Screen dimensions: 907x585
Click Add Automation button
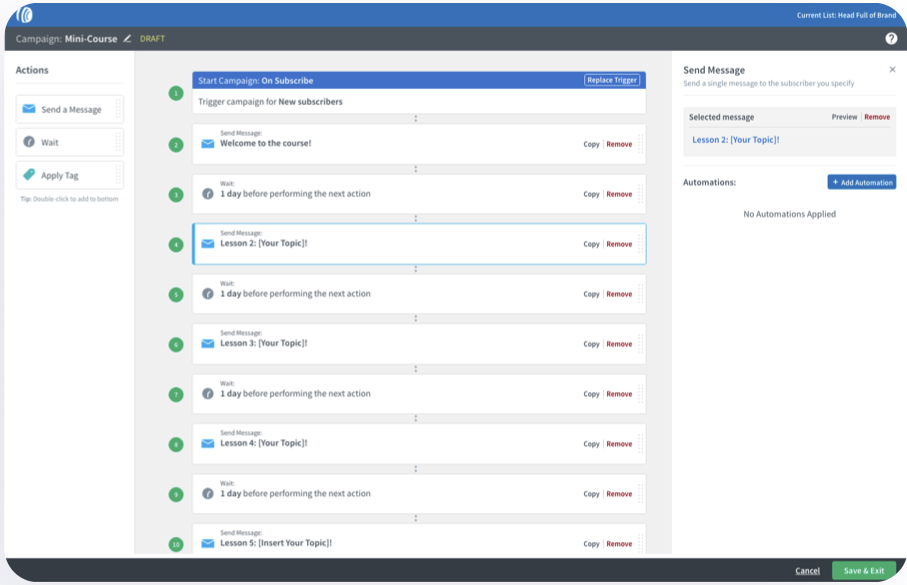[x=861, y=182]
